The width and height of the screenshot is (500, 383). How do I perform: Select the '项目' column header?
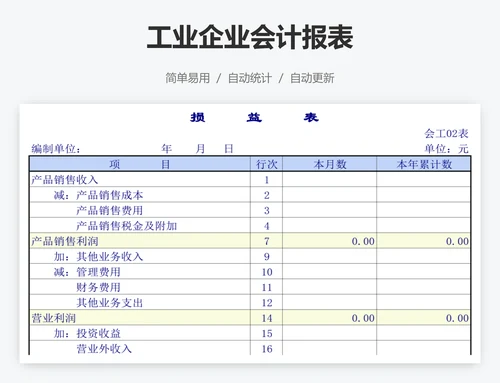click(140, 164)
